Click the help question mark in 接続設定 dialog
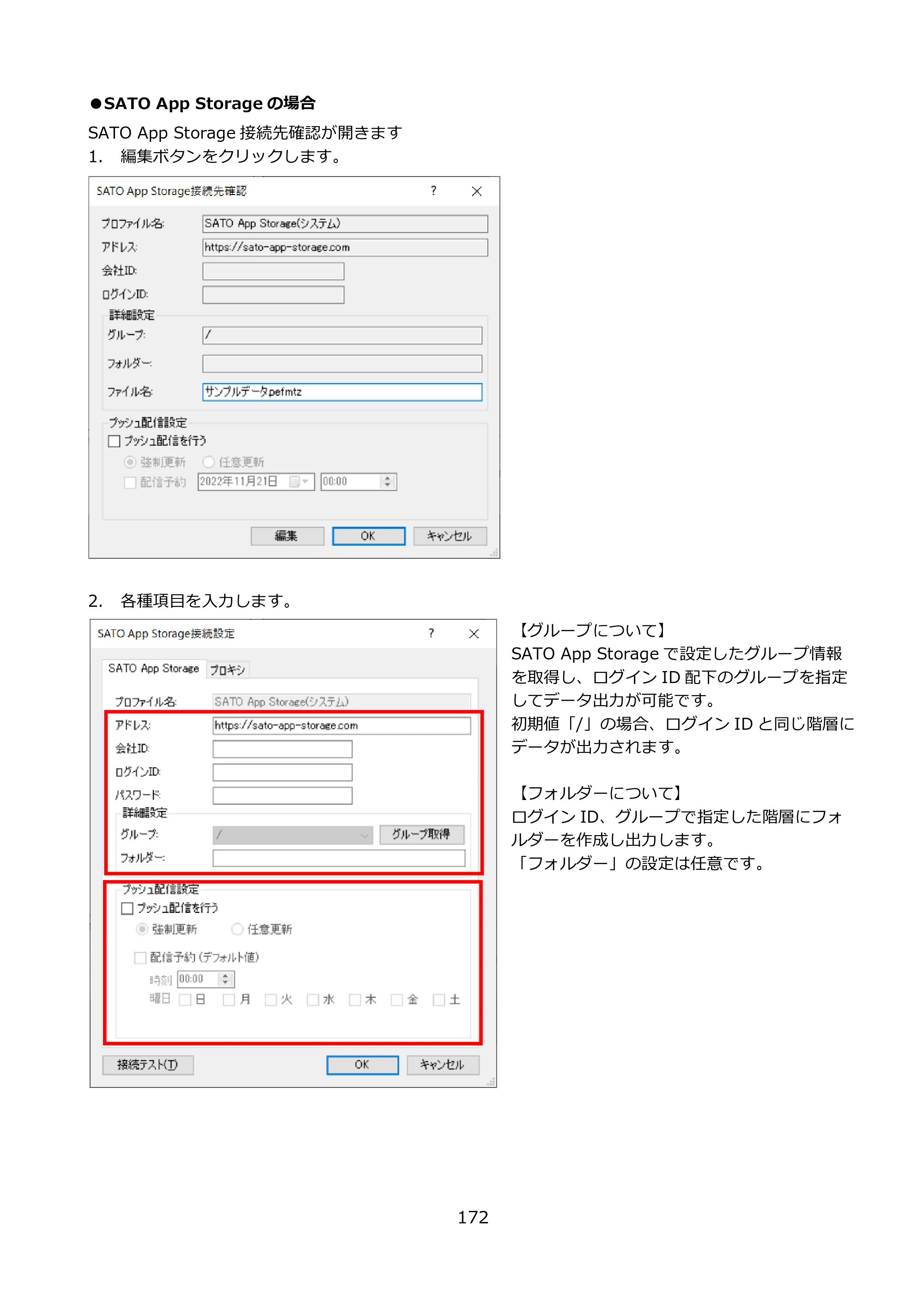 431,633
